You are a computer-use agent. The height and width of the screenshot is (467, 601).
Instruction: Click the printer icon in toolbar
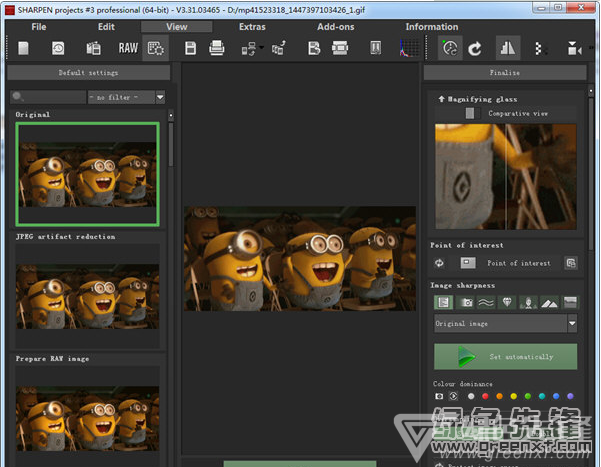[217, 48]
